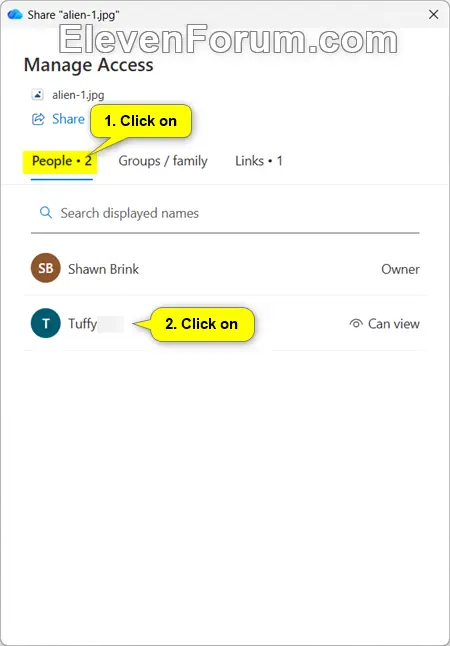Select the T avatar for Tuffy
Viewport: 450px width, 646px height.
pos(46,323)
